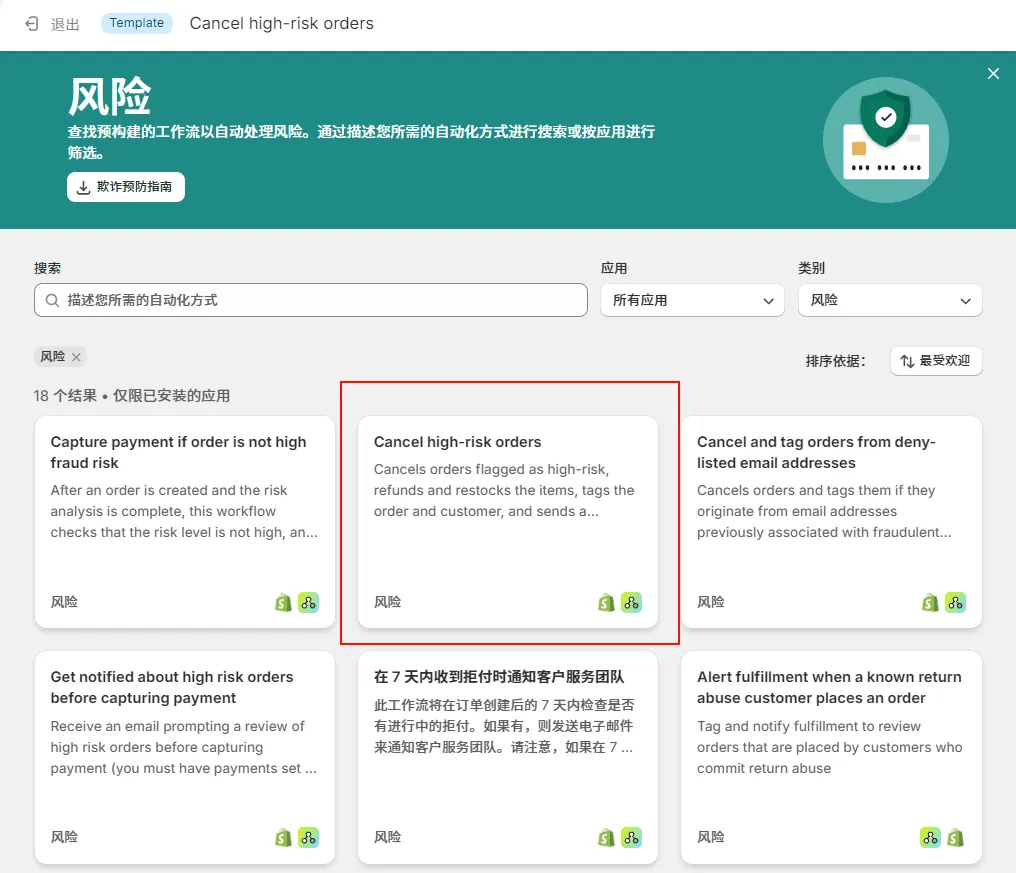Click 退出 to leave the template

65,24
